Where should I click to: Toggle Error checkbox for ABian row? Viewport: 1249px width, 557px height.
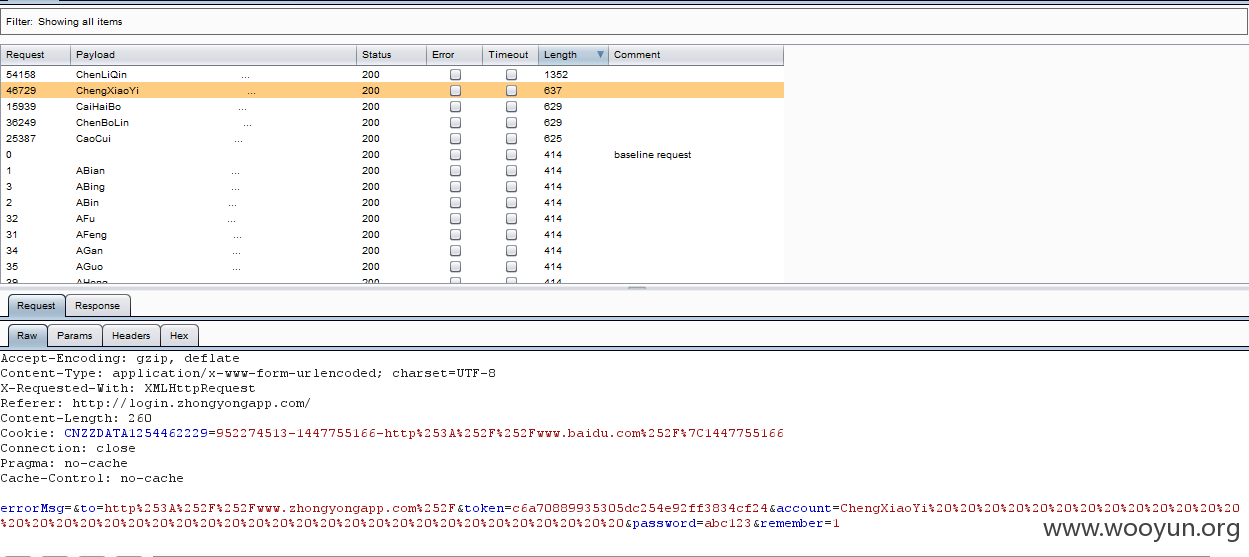[x=455, y=171]
